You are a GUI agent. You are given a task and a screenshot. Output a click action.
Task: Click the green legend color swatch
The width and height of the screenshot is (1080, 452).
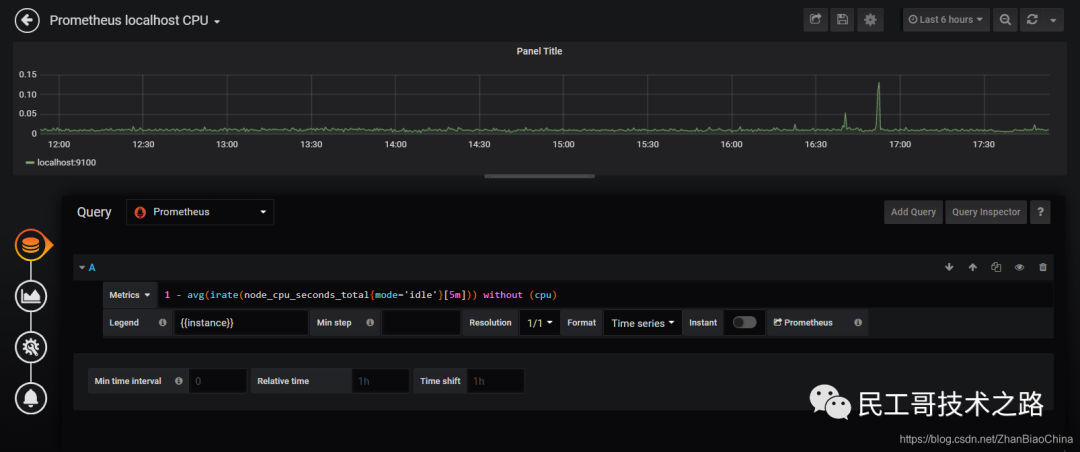point(30,163)
